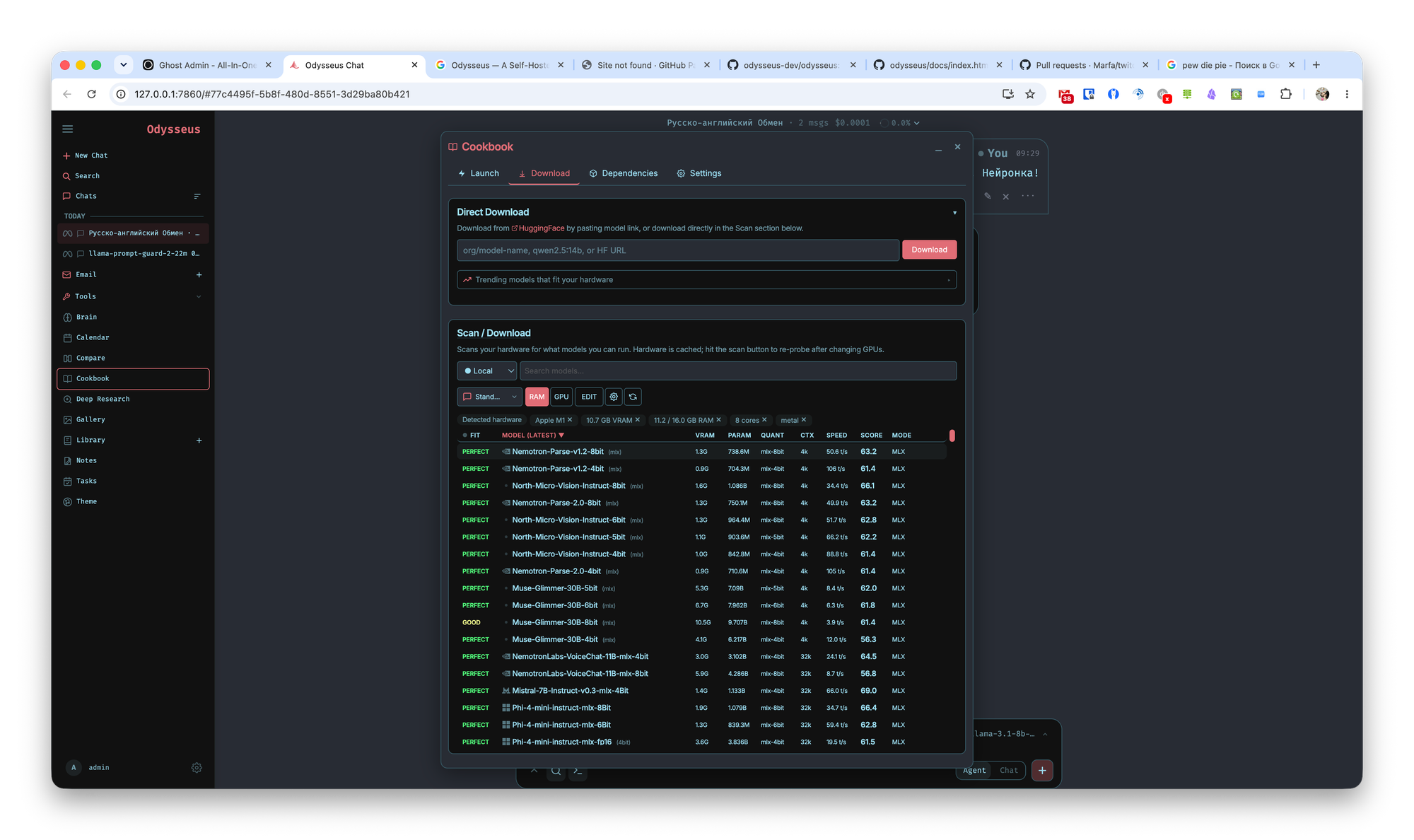Remove the metal hardware chip
Image resolution: width=1414 pixels, height=840 pixels.
click(x=804, y=420)
